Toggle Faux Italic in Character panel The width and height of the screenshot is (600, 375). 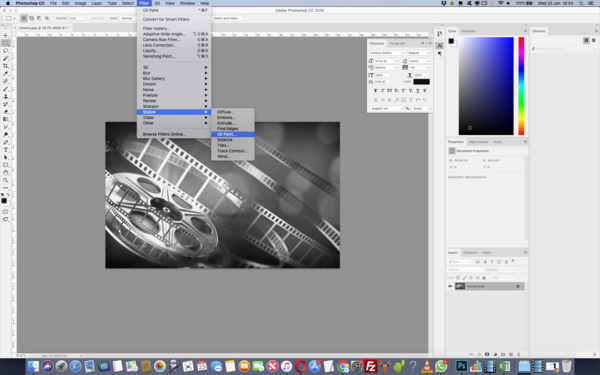[382, 91]
